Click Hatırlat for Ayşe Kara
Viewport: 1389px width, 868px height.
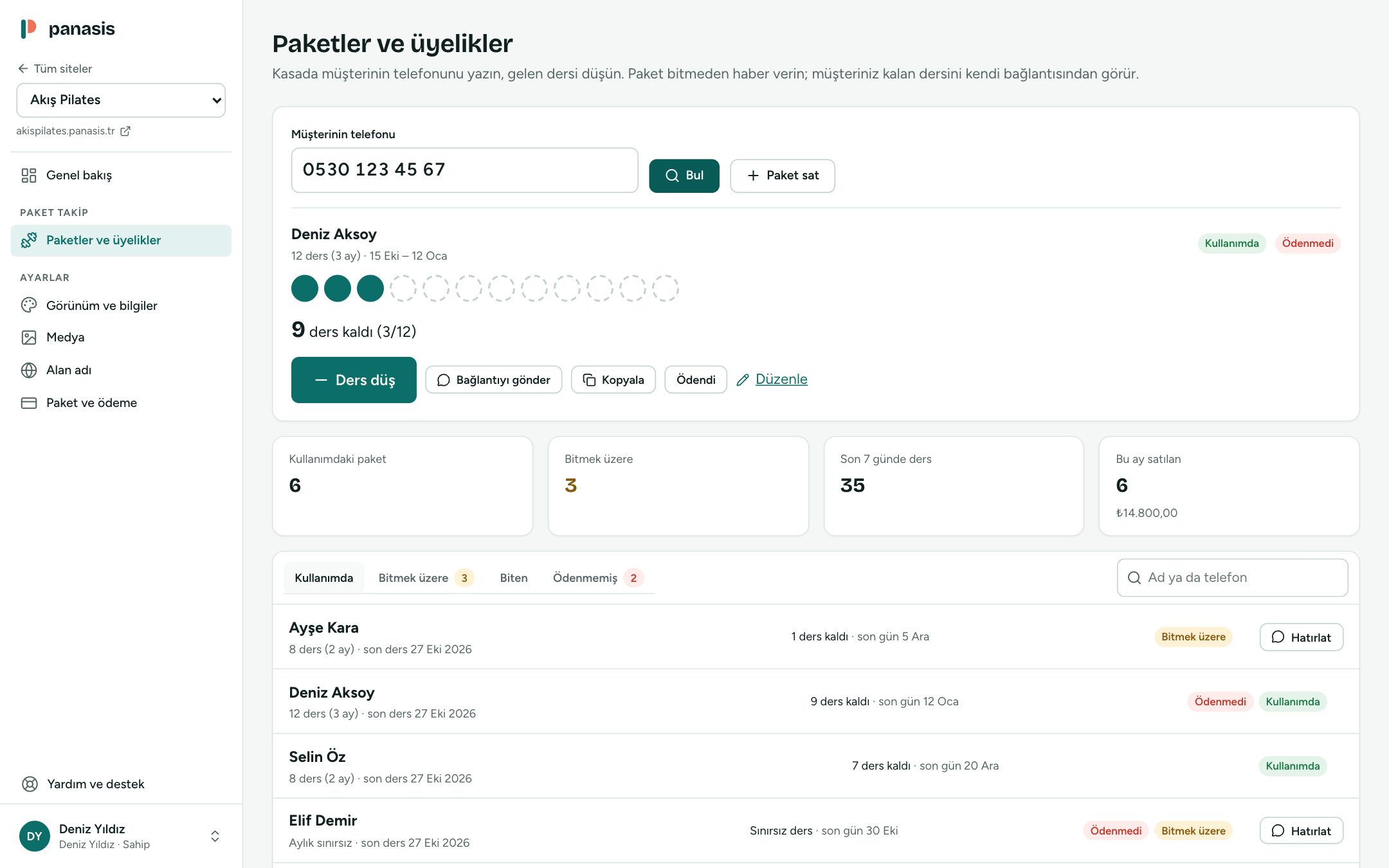pyautogui.click(x=1301, y=637)
